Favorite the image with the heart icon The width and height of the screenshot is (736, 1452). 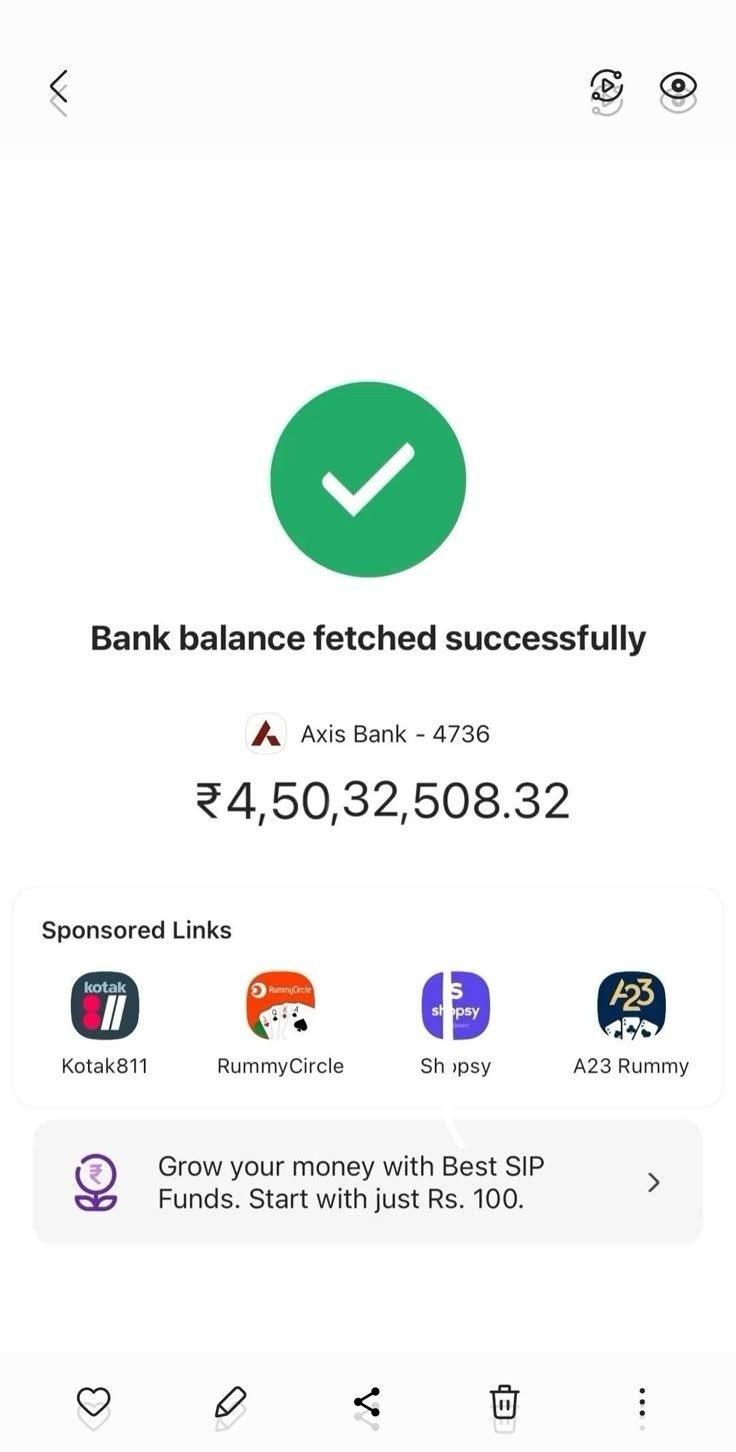tap(94, 1402)
